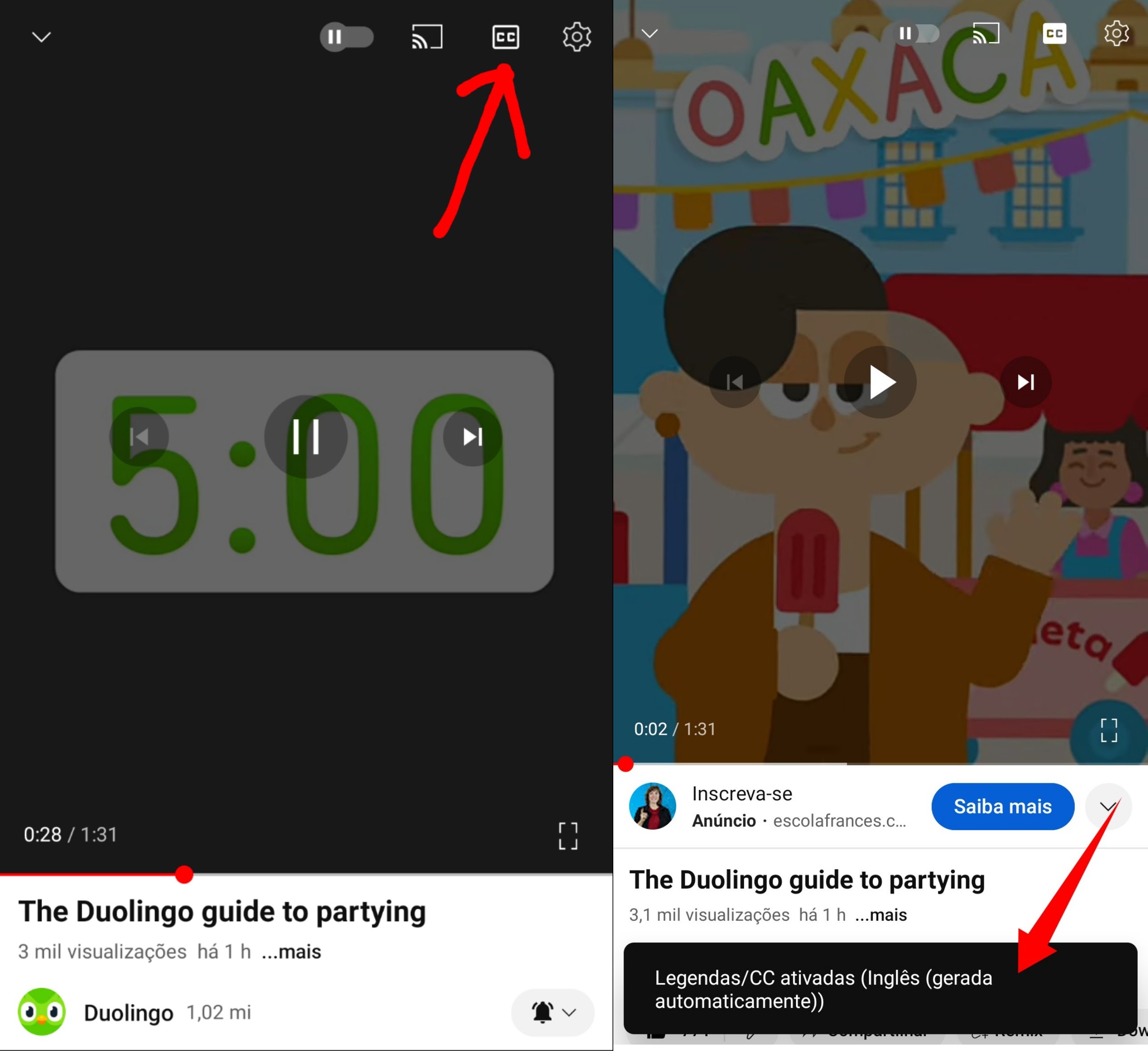Click 3,1 mil visualizações text
The image size is (1148, 1051).
click(x=709, y=915)
